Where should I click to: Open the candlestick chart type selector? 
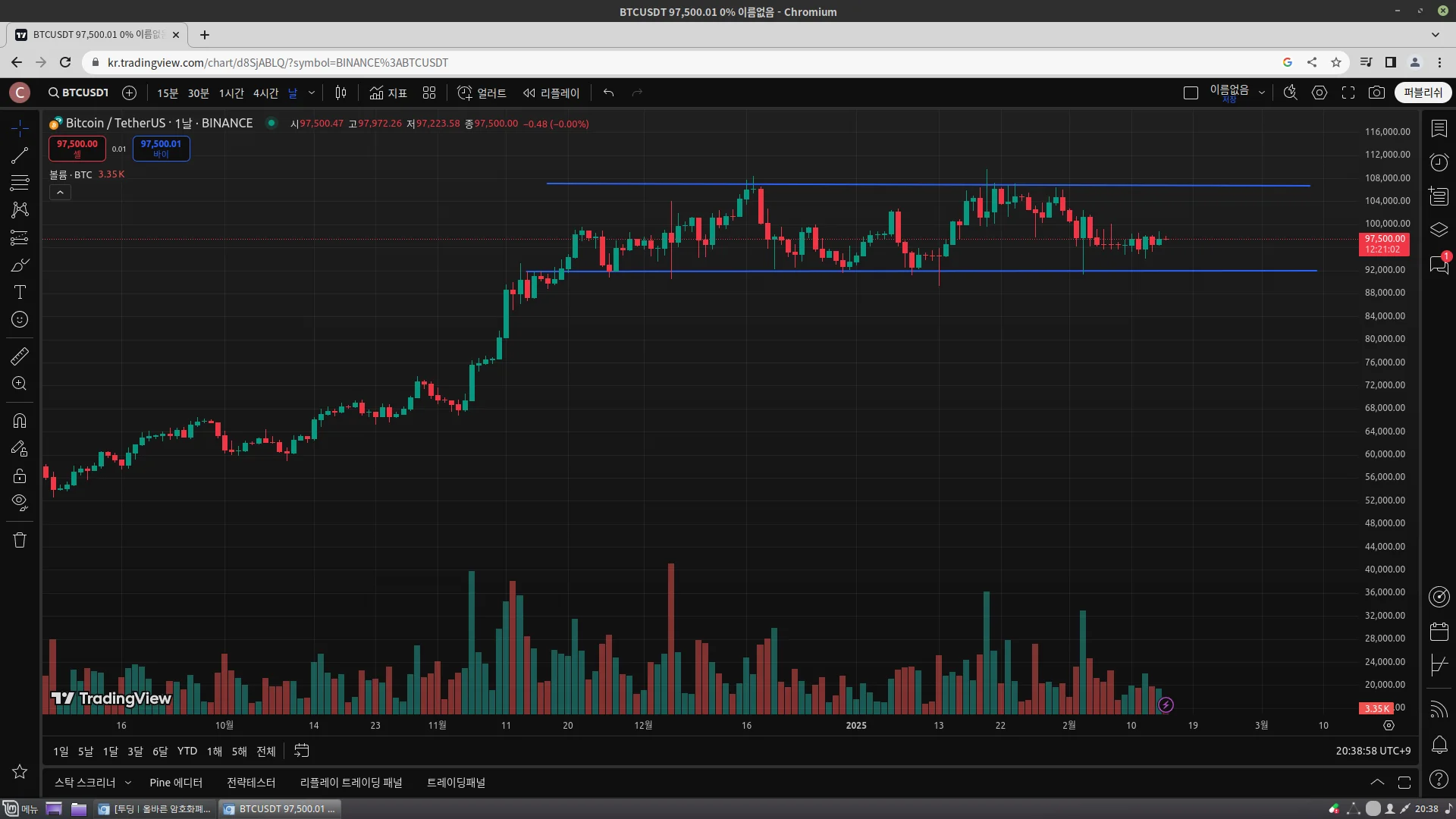(x=340, y=93)
